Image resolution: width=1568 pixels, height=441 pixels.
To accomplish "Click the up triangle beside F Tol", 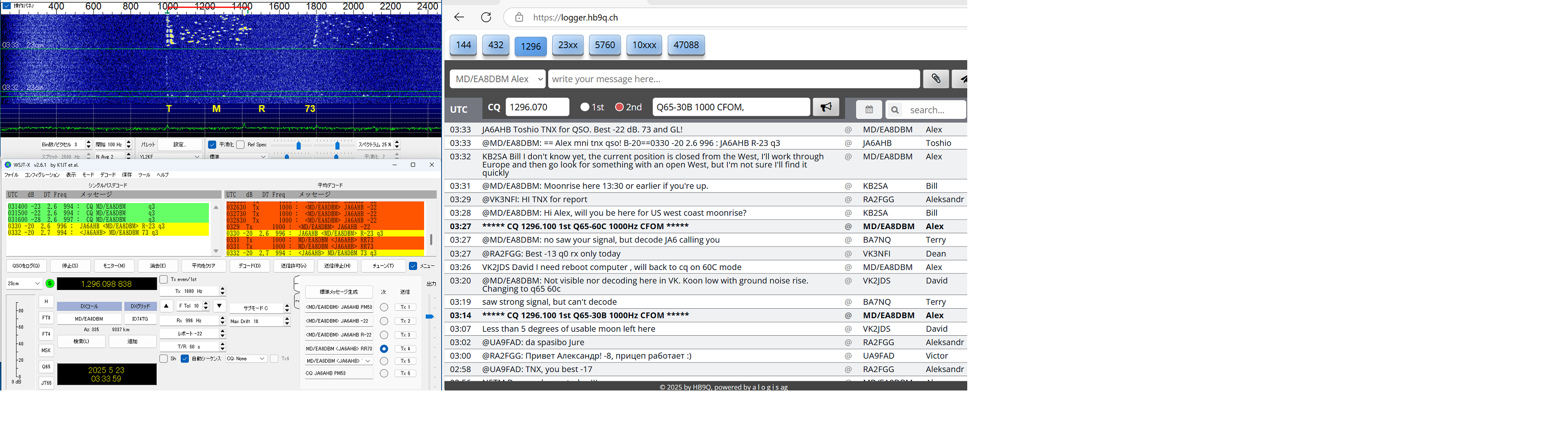I will [166, 306].
